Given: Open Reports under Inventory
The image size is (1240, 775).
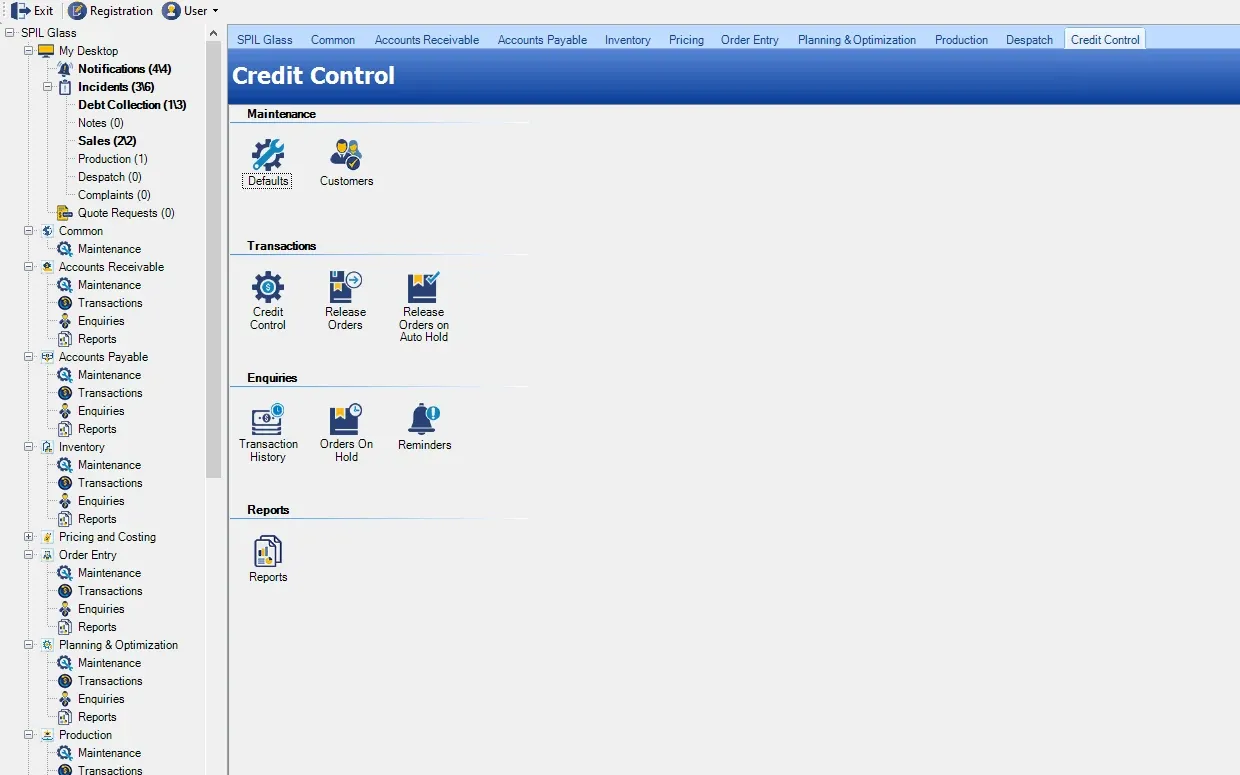Looking at the screenshot, I should 97,519.
